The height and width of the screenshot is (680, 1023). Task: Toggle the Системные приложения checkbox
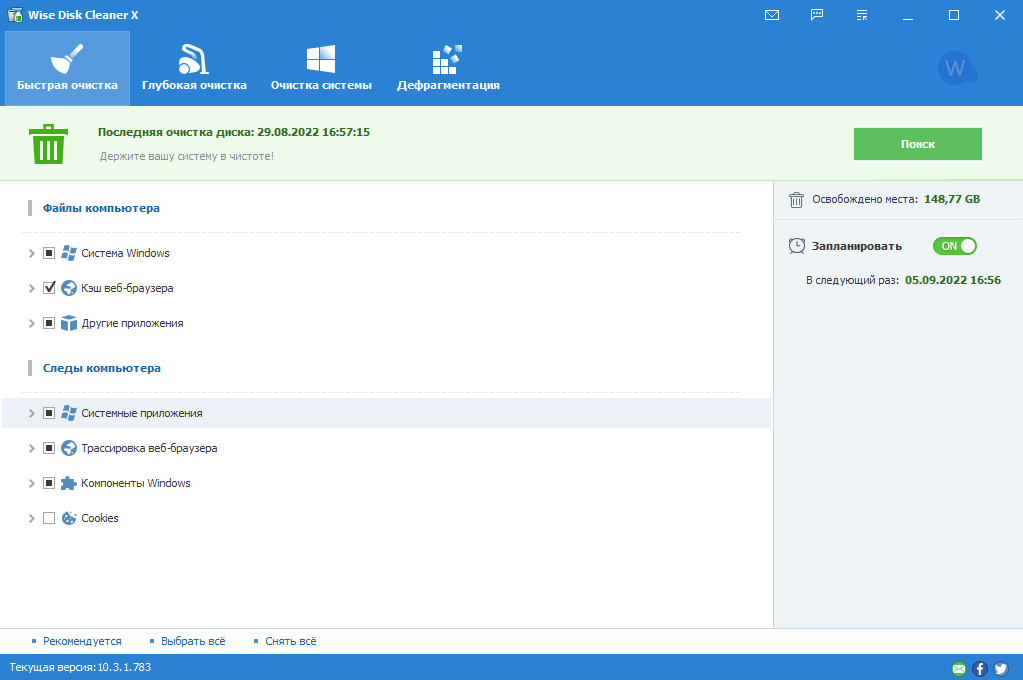click(49, 413)
